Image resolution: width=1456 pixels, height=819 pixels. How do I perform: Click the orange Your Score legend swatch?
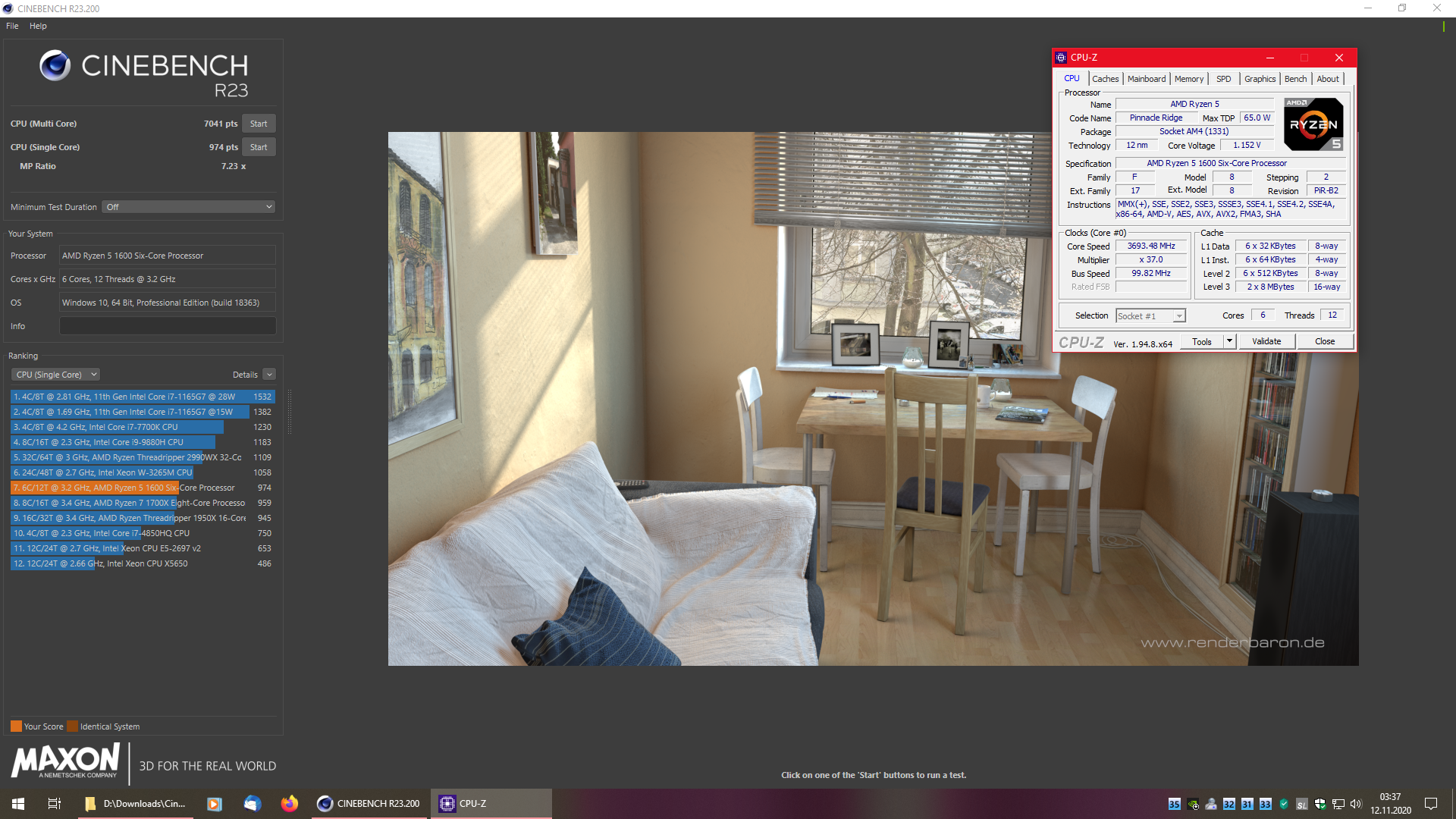16,726
